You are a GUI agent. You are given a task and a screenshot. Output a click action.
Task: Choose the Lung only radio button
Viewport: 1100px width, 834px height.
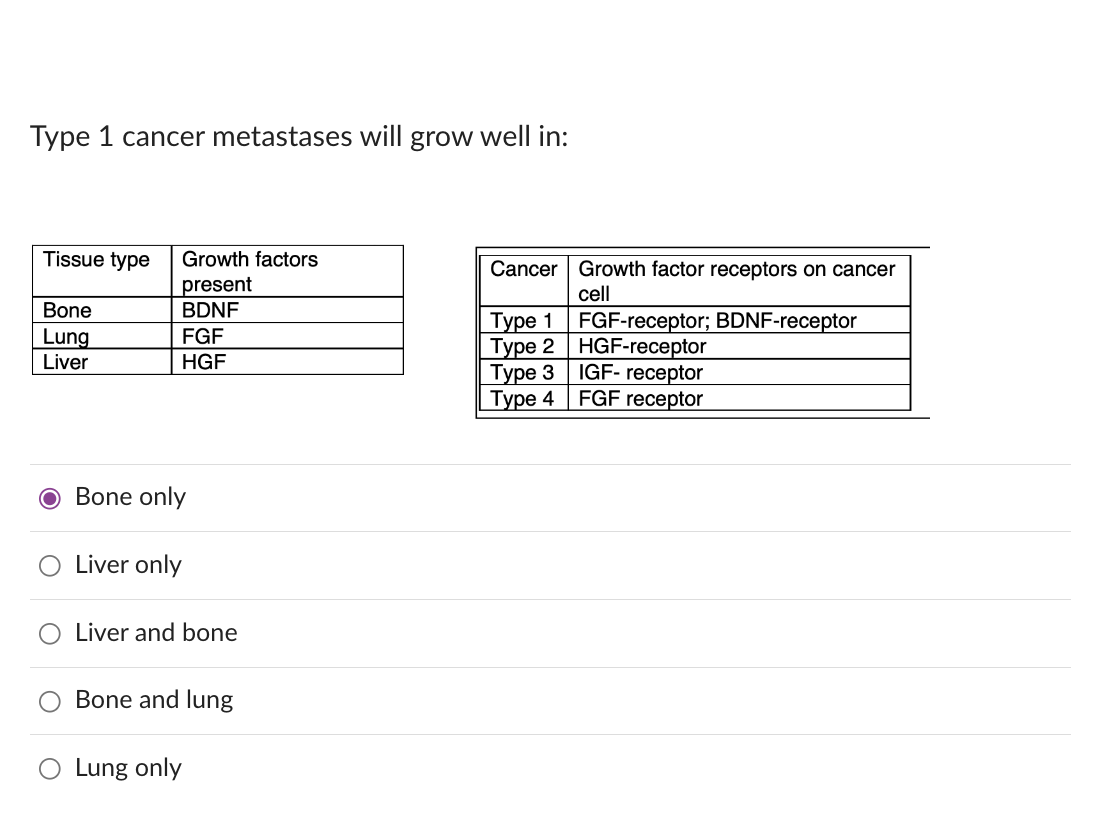pos(49,768)
